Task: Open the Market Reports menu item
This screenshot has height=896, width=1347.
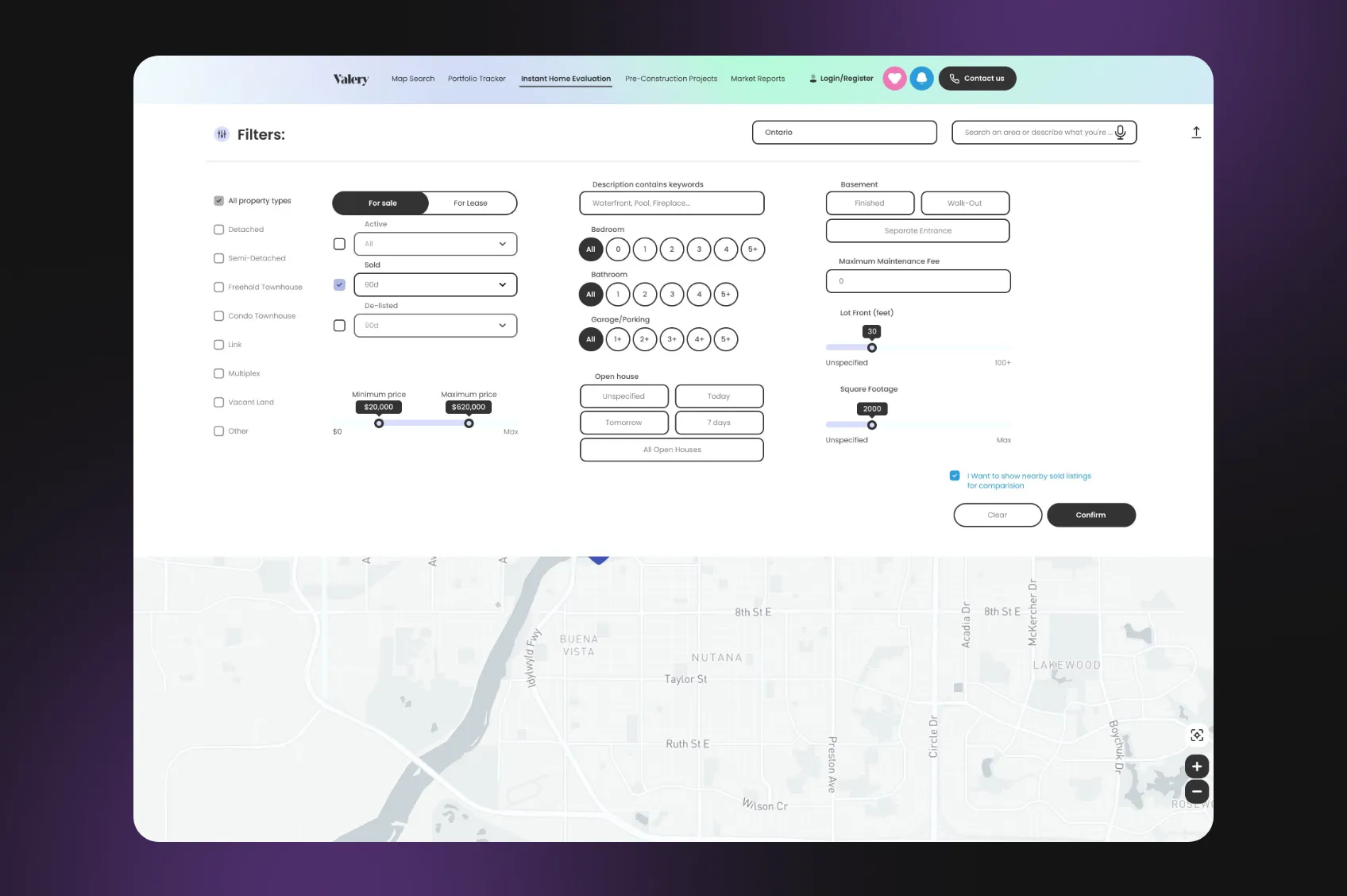Action: point(757,79)
